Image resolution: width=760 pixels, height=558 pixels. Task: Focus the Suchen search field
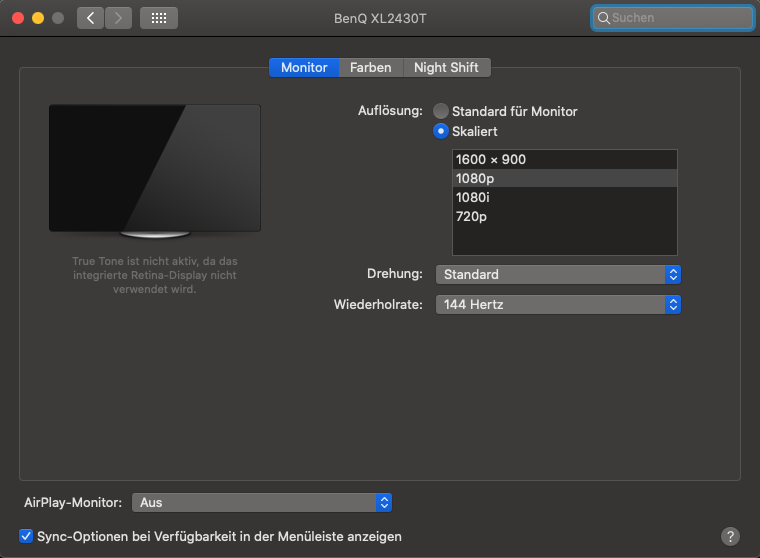coord(672,18)
